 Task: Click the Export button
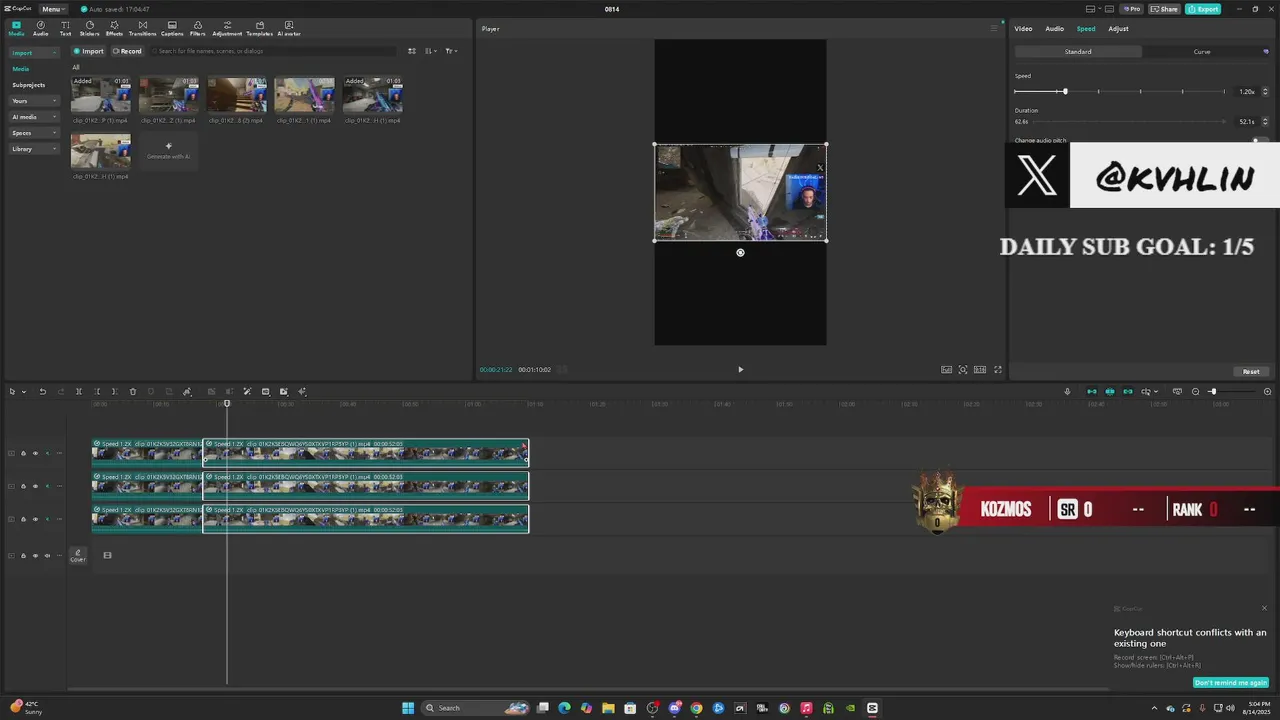(1203, 9)
